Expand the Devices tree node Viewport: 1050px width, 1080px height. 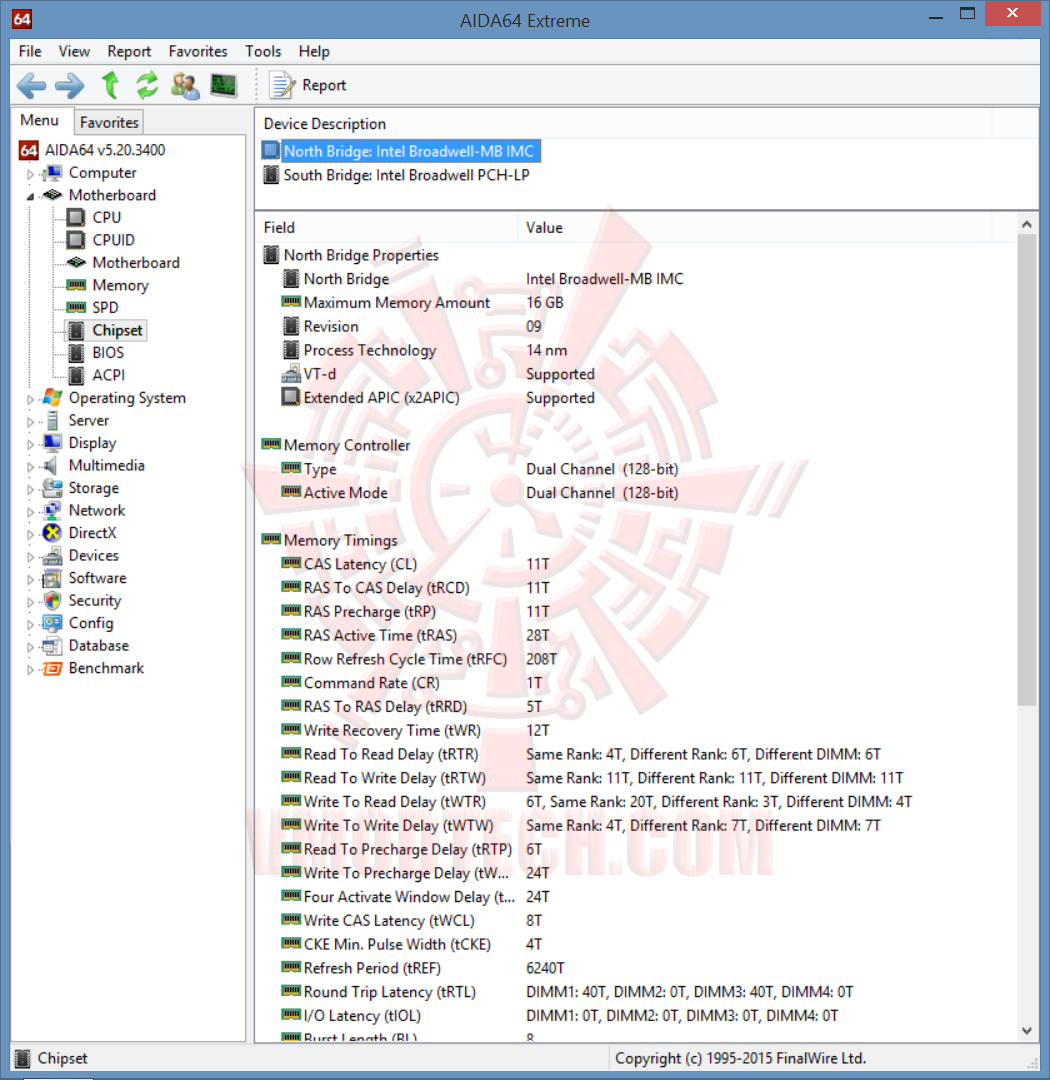(30, 557)
